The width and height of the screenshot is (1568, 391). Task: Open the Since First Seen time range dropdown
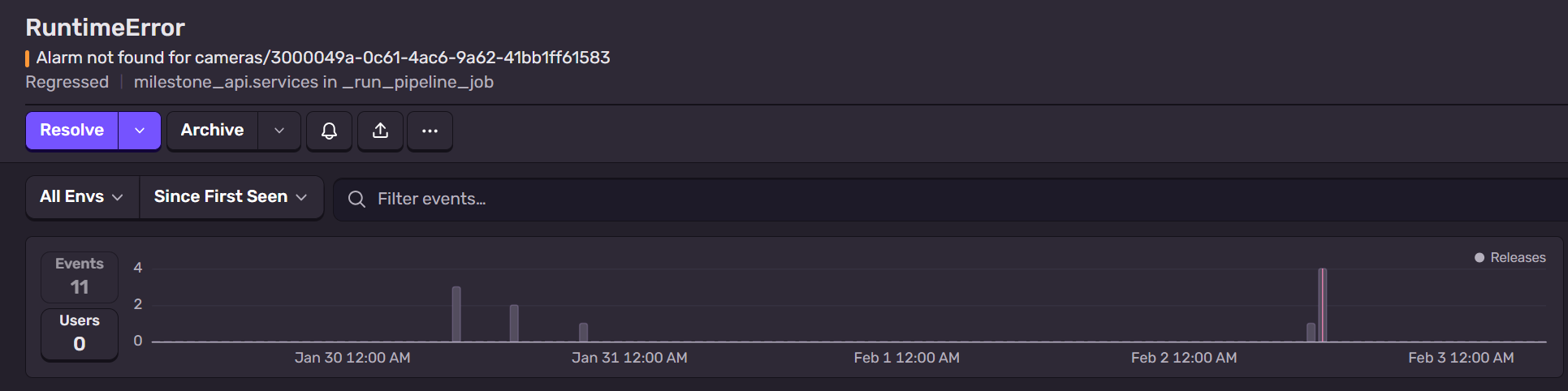(231, 197)
